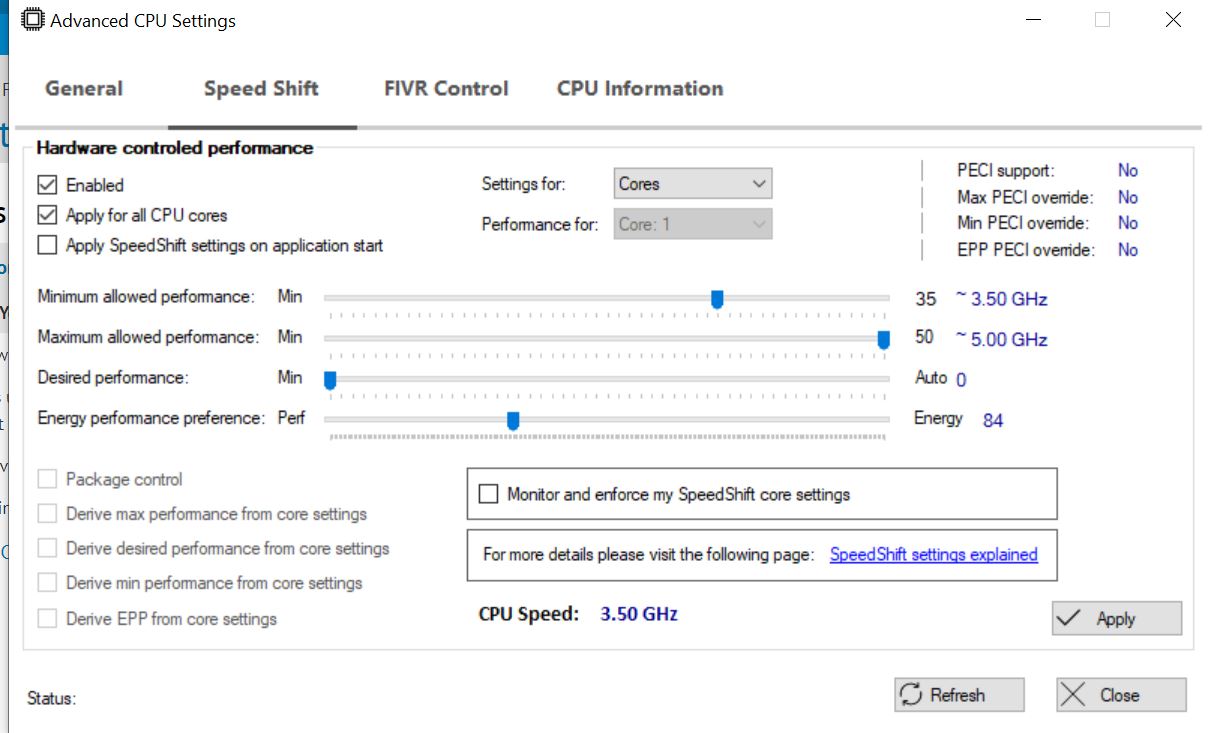Open the Performance for Core: 1 dropdown
Viewport: 1208px width, 733px height.
tap(692, 224)
